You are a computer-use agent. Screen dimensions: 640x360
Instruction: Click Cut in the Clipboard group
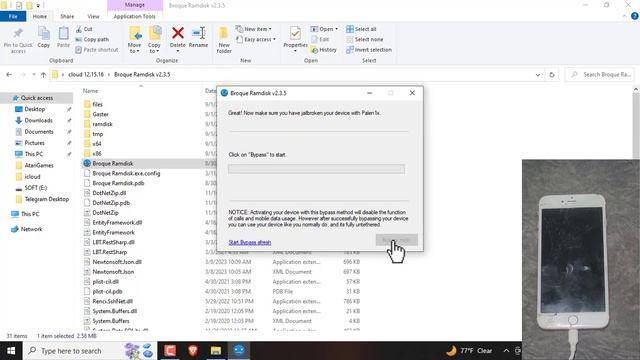click(x=84, y=29)
